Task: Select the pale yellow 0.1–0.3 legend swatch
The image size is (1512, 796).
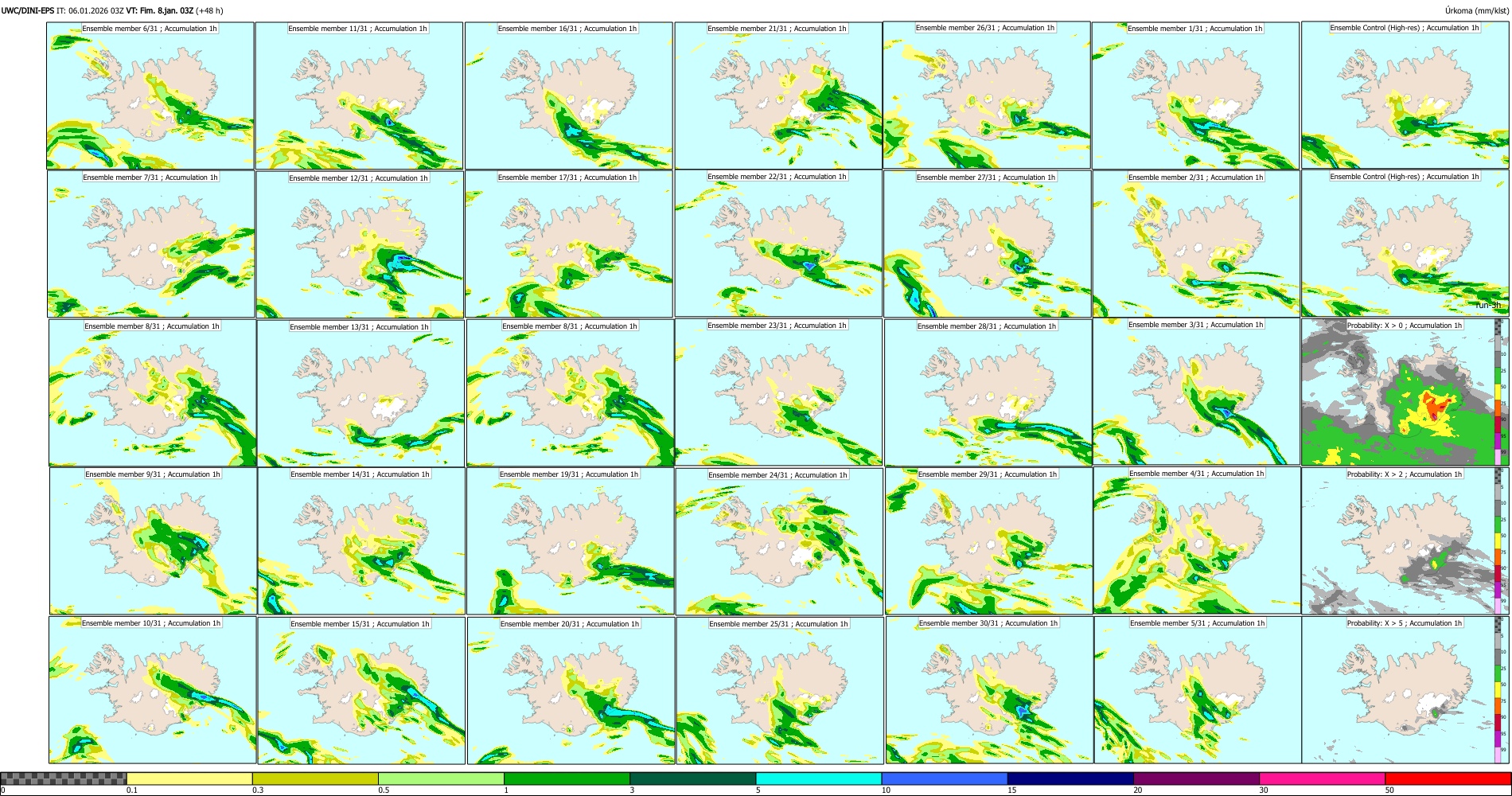Action: pos(189,778)
